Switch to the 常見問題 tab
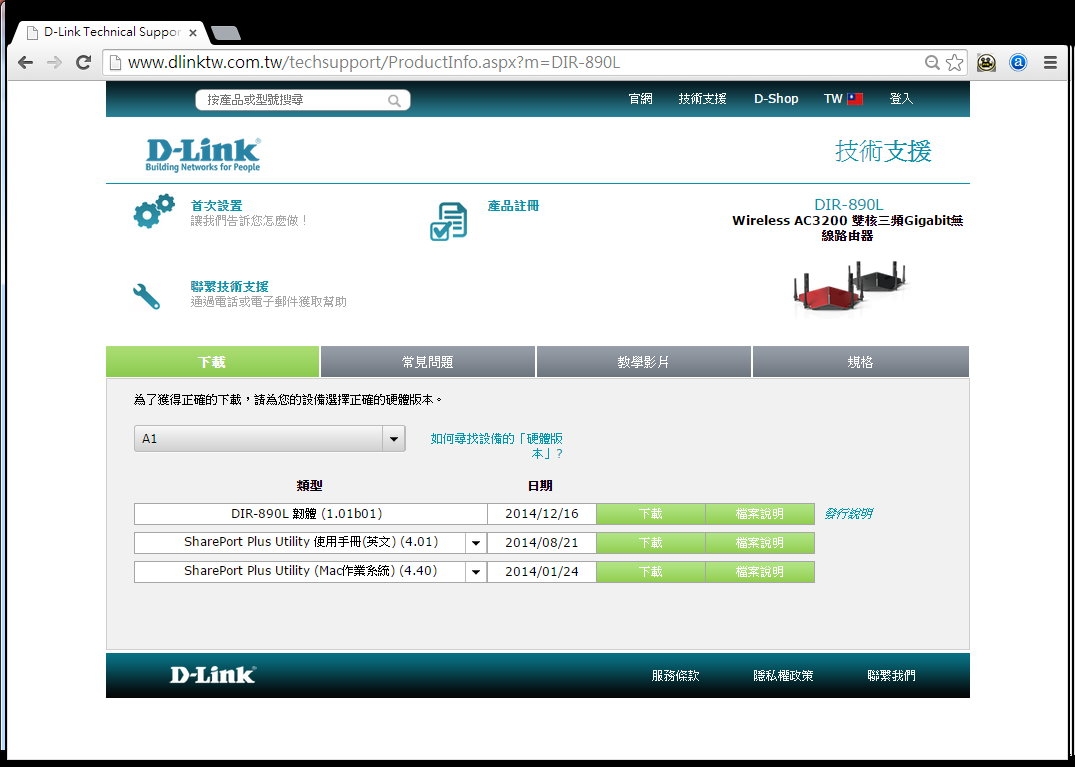This screenshot has height=767, width=1075. pyautogui.click(x=428, y=361)
